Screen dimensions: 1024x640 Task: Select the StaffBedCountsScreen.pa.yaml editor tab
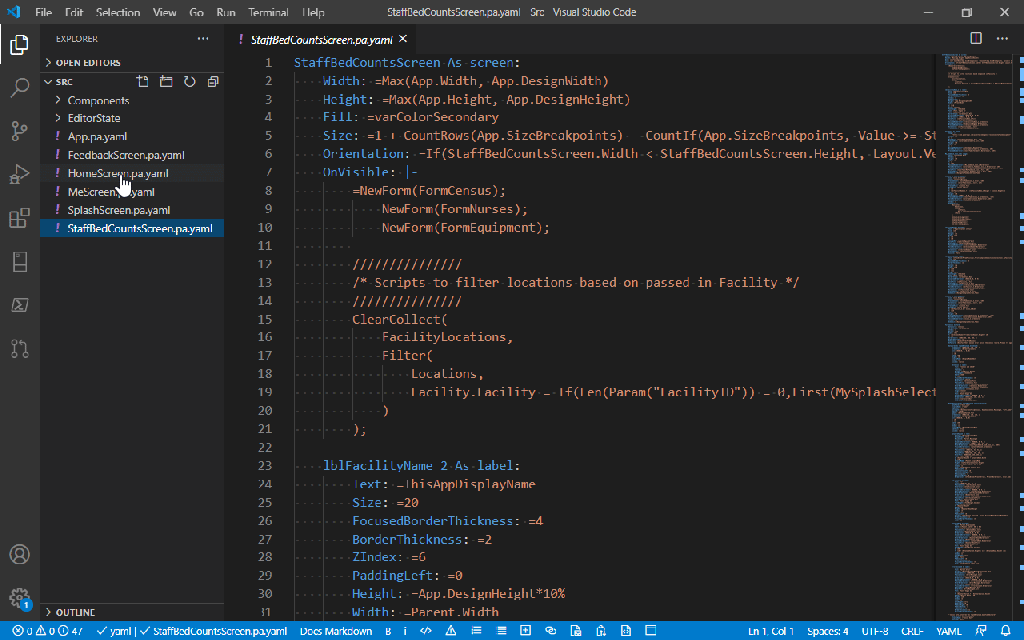(321, 40)
